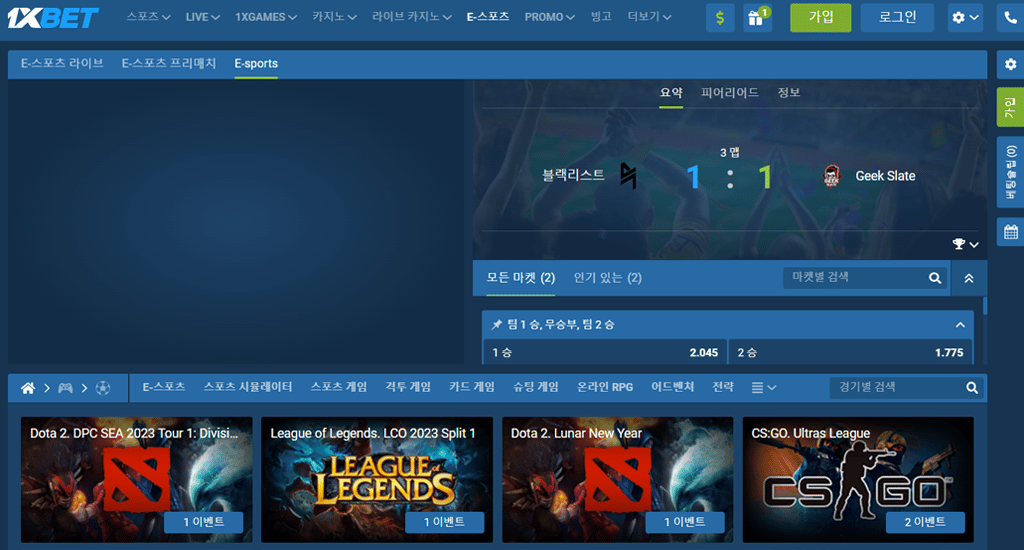1024x550 pixels.
Task: Click the pin icon on market header
Action: coord(496,325)
